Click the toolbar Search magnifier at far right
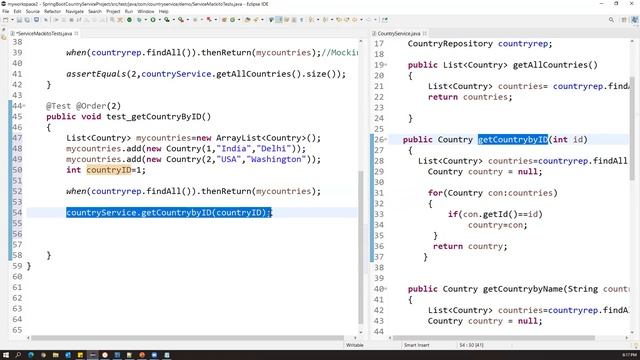Screen dimensions: 640x360 pos(611,20)
